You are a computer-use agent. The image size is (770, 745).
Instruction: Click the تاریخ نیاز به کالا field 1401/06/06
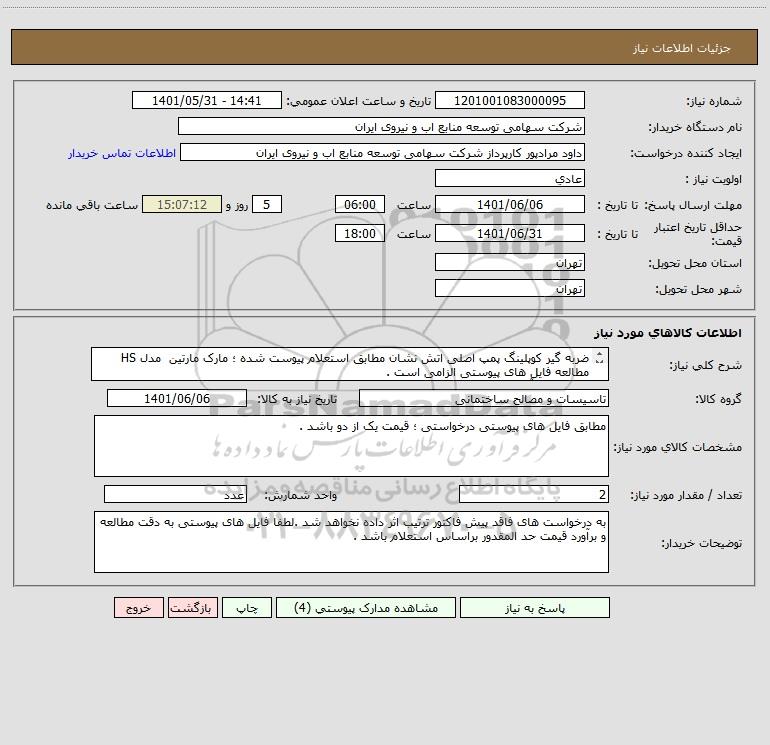coord(177,398)
